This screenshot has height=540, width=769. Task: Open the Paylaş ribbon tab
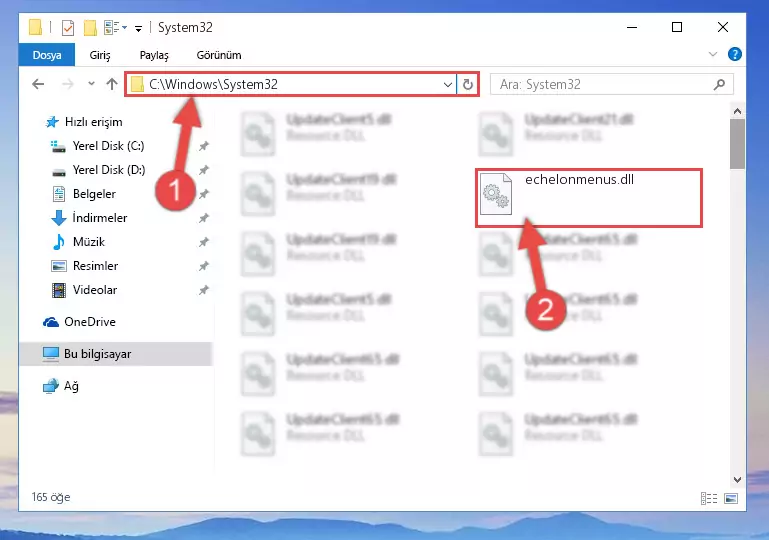pyautogui.click(x=154, y=55)
